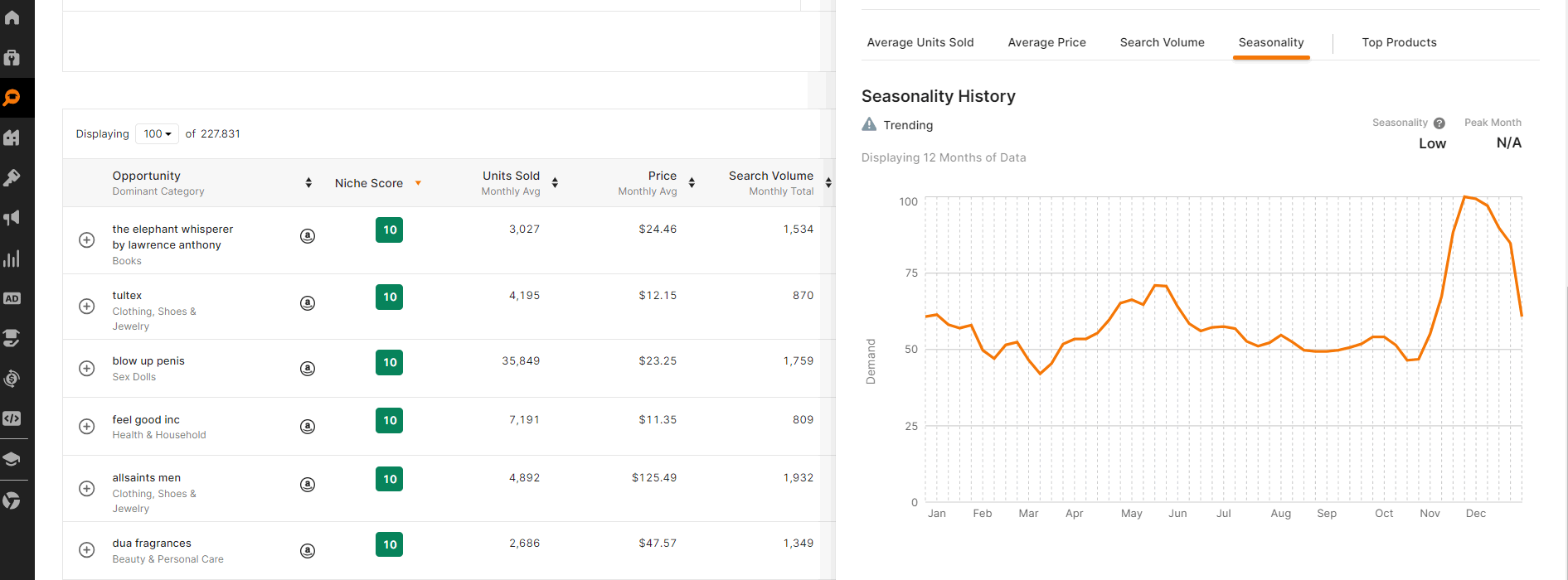The height and width of the screenshot is (580, 1568).
Task: Open the bar chart analytics sidebar icon
Action: pyautogui.click(x=12, y=259)
